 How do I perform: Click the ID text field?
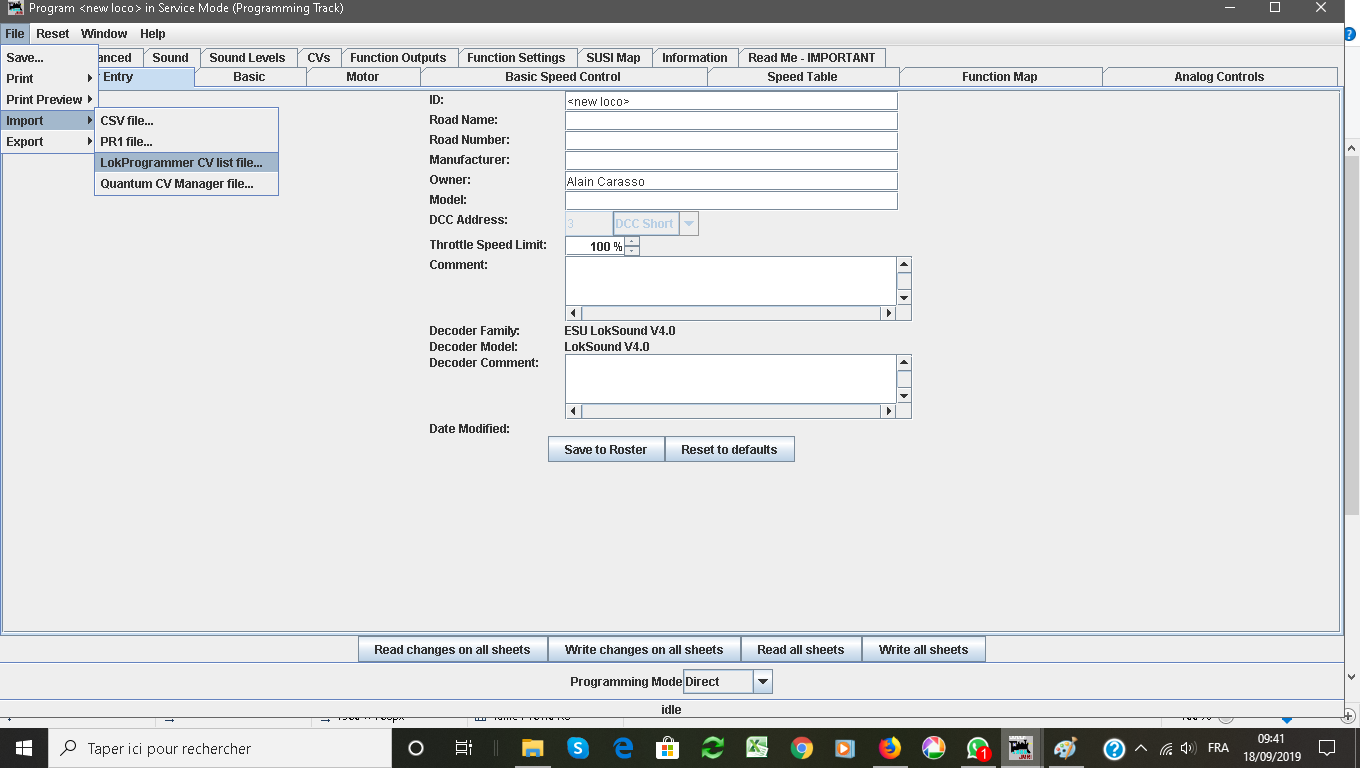(731, 101)
